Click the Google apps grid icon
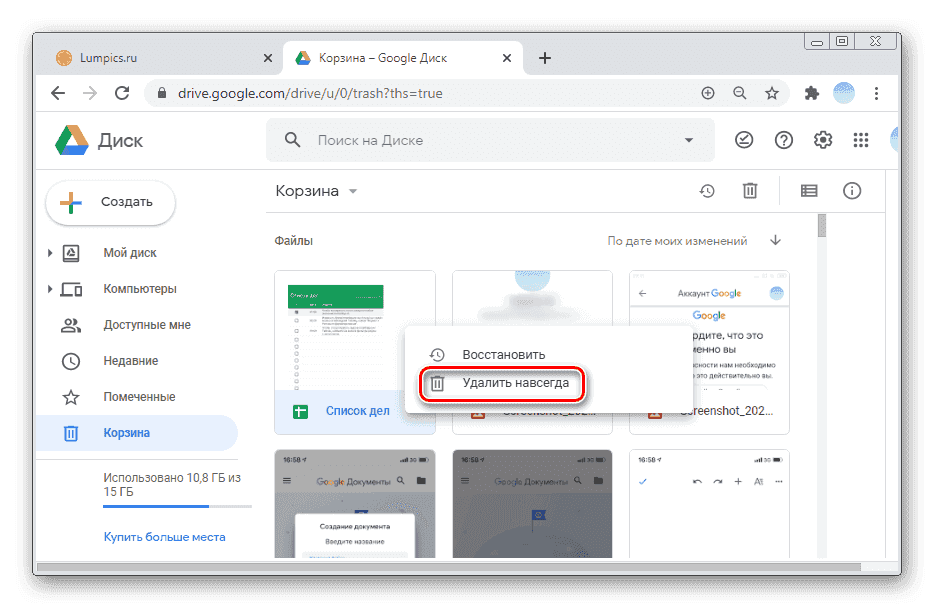 point(860,141)
